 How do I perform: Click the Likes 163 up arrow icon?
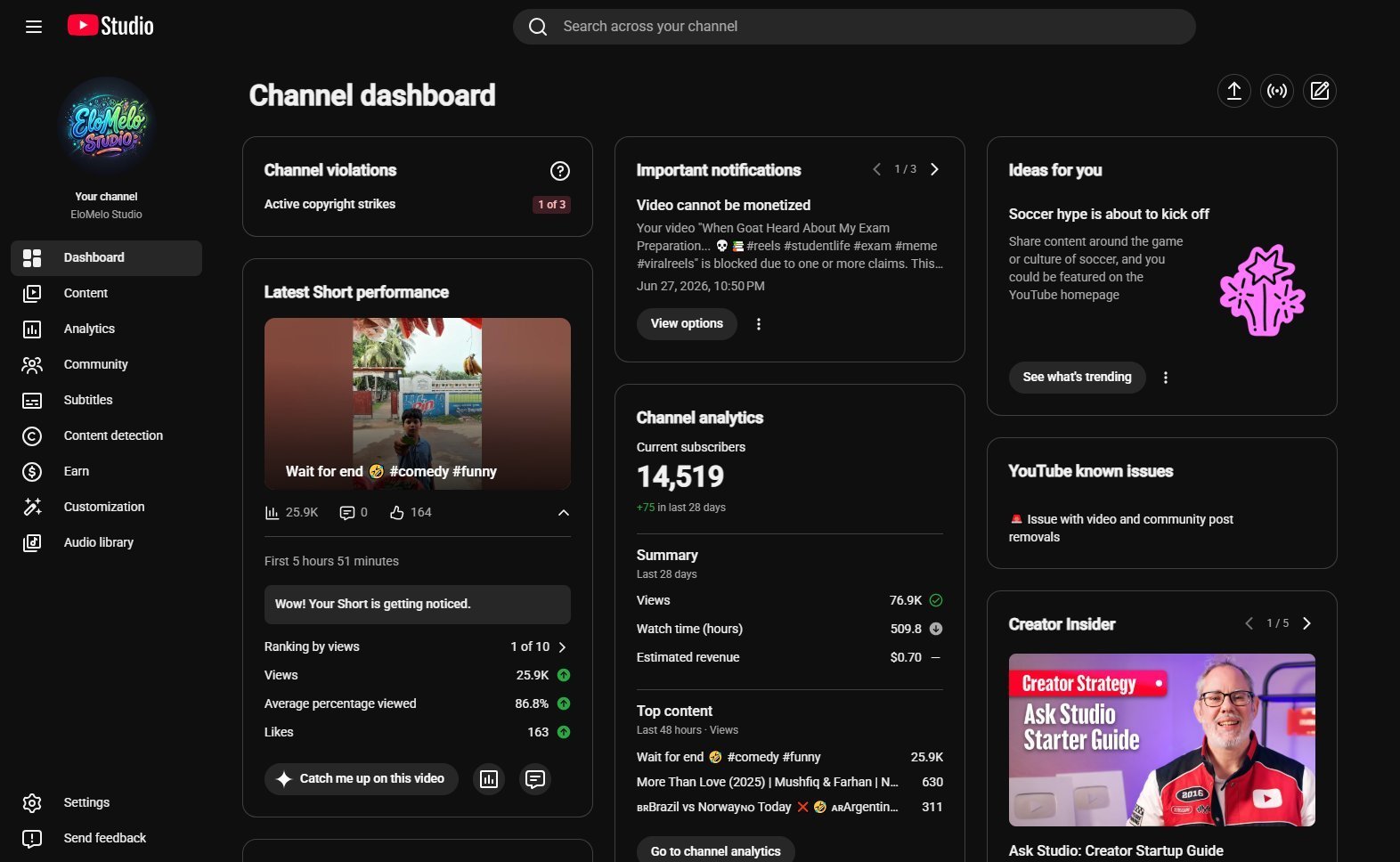564,732
